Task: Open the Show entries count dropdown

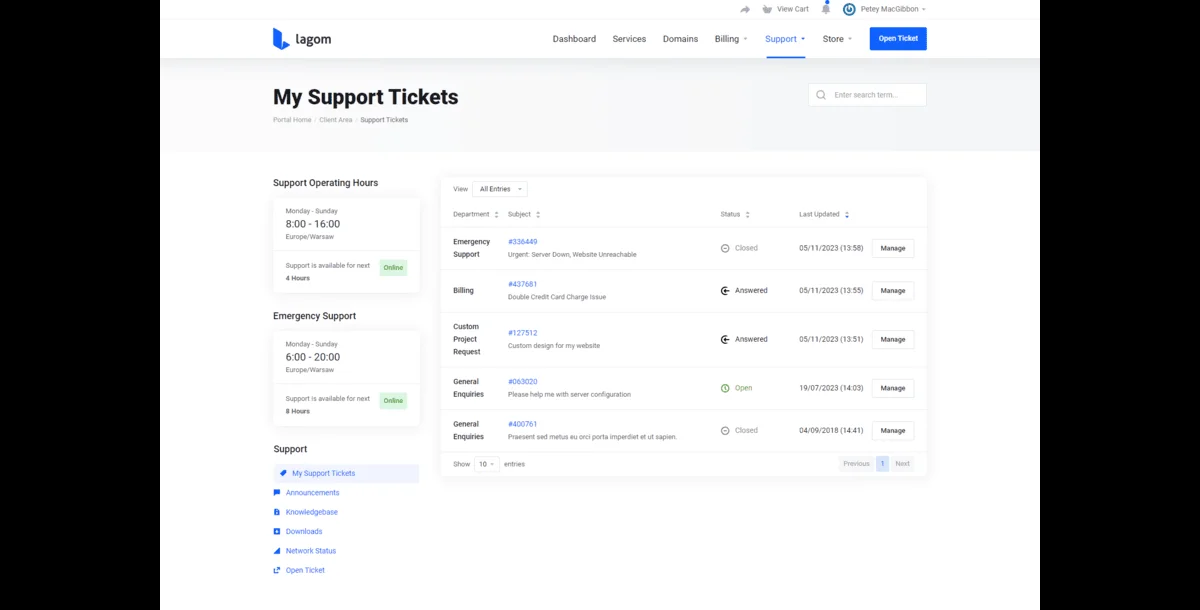Action: (x=486, y=463)
